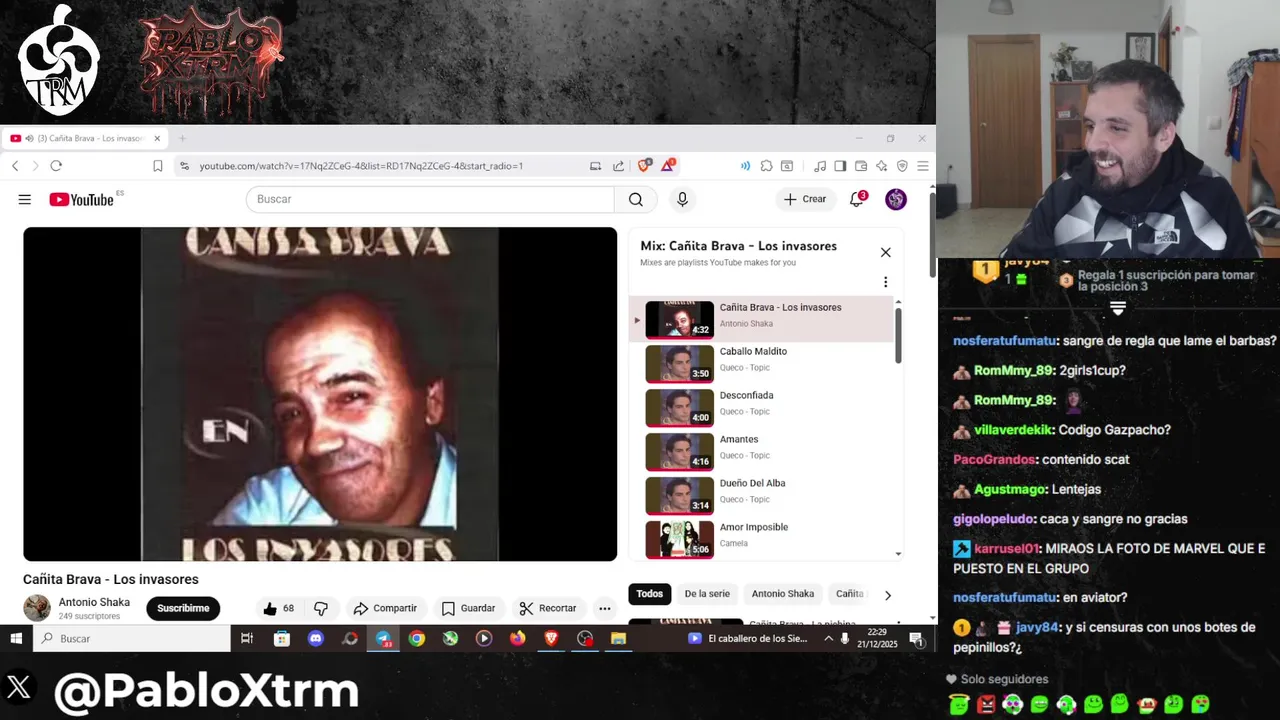Open Firefox from the taskbar
This screenshot has width=1280, height=720.
point(517,638)
